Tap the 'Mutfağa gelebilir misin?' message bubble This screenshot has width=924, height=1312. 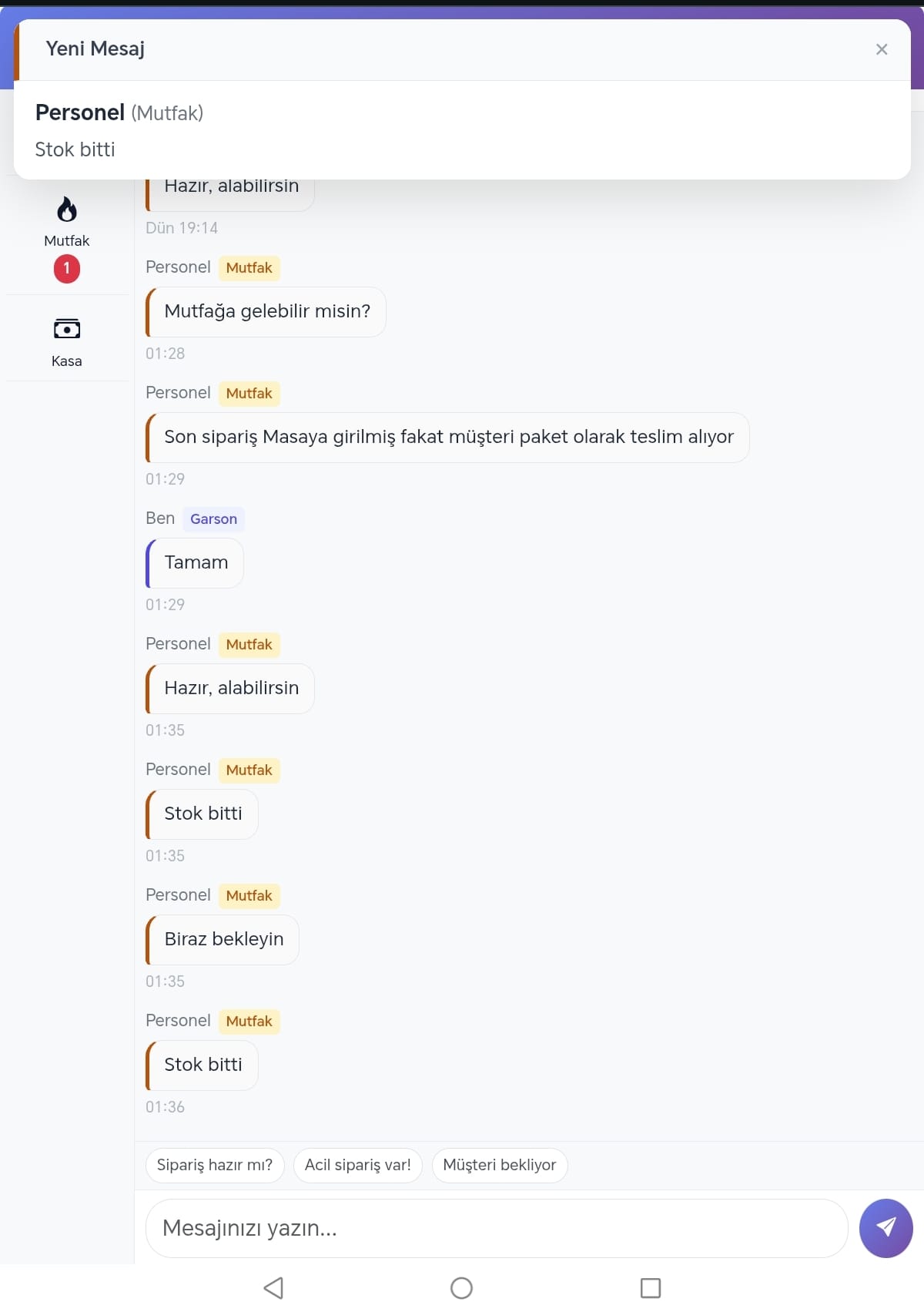(x=266, y=312)
